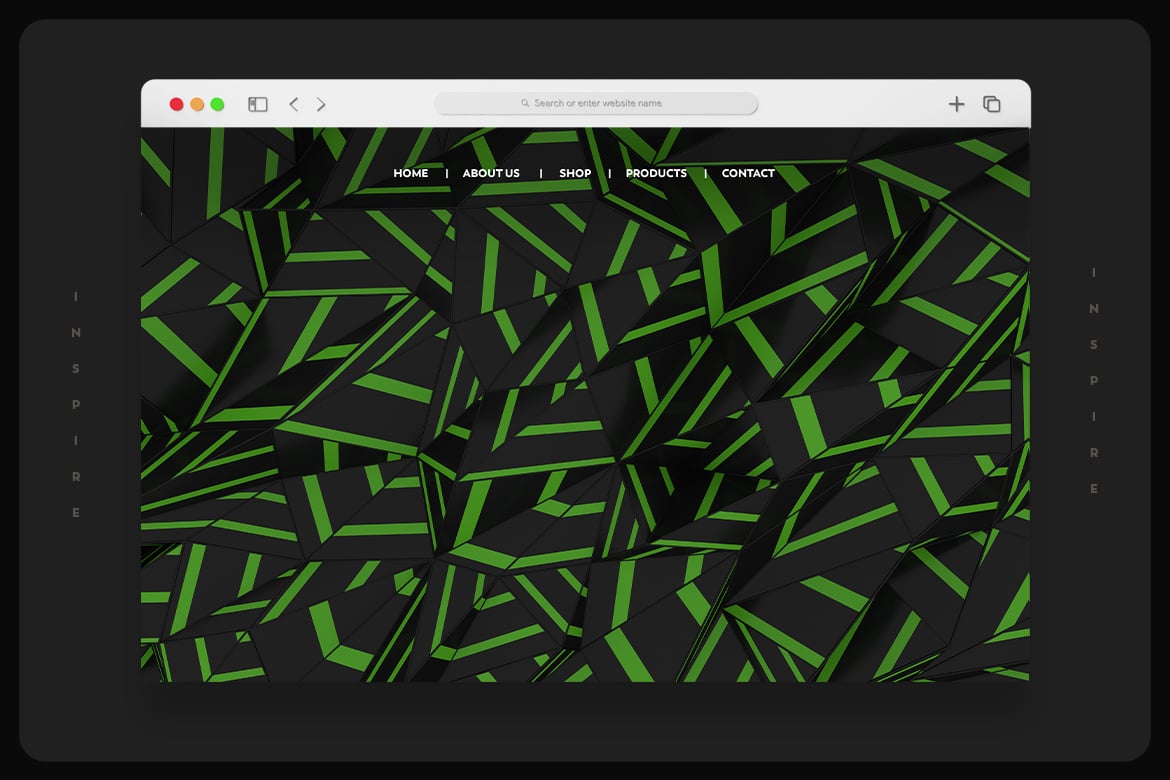
Task: Click the vertical INSPIRE text on the left
Action: point(76,404)
